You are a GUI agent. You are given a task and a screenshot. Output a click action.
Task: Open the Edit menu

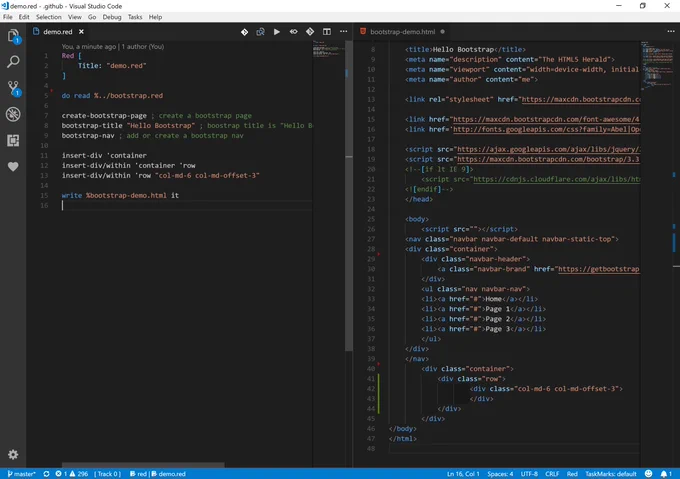(x=24, y=17)
